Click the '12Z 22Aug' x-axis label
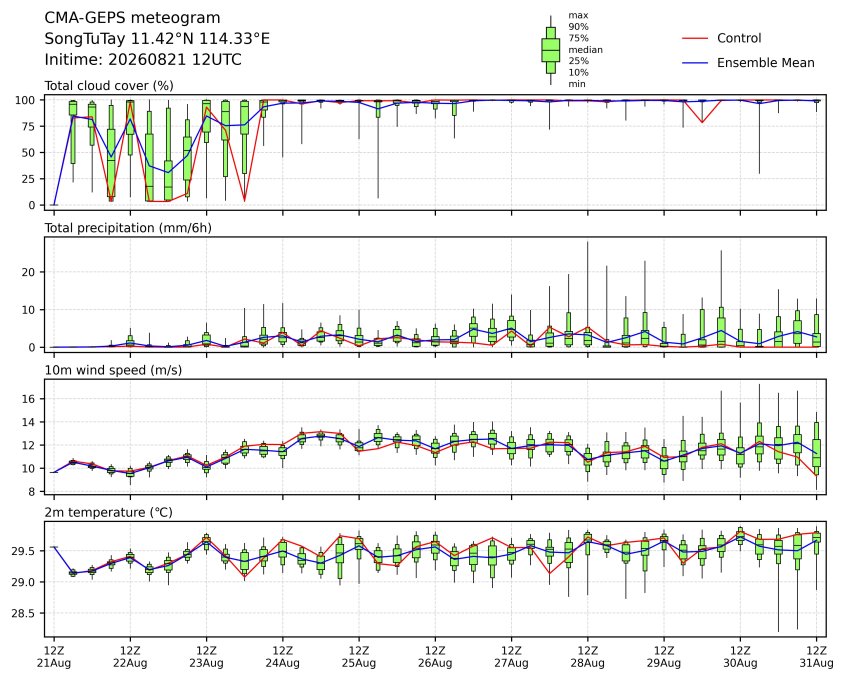Screen dimensions: 845x680 130,657
